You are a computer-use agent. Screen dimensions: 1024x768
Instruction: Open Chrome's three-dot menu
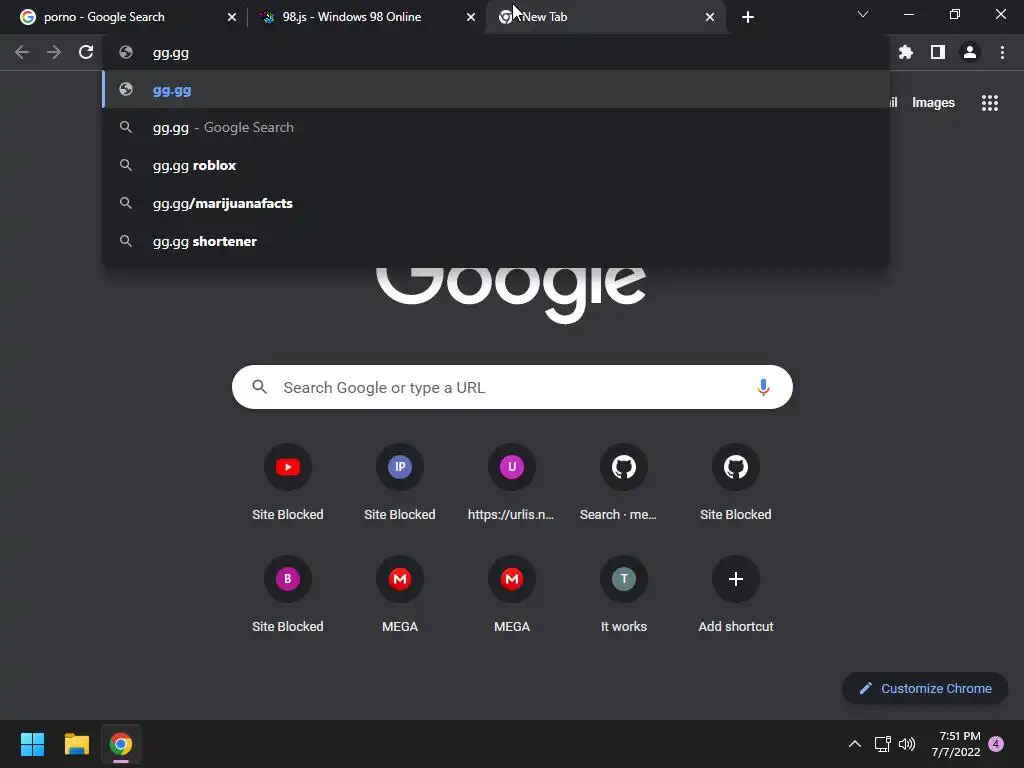(x=1002, y=52)
